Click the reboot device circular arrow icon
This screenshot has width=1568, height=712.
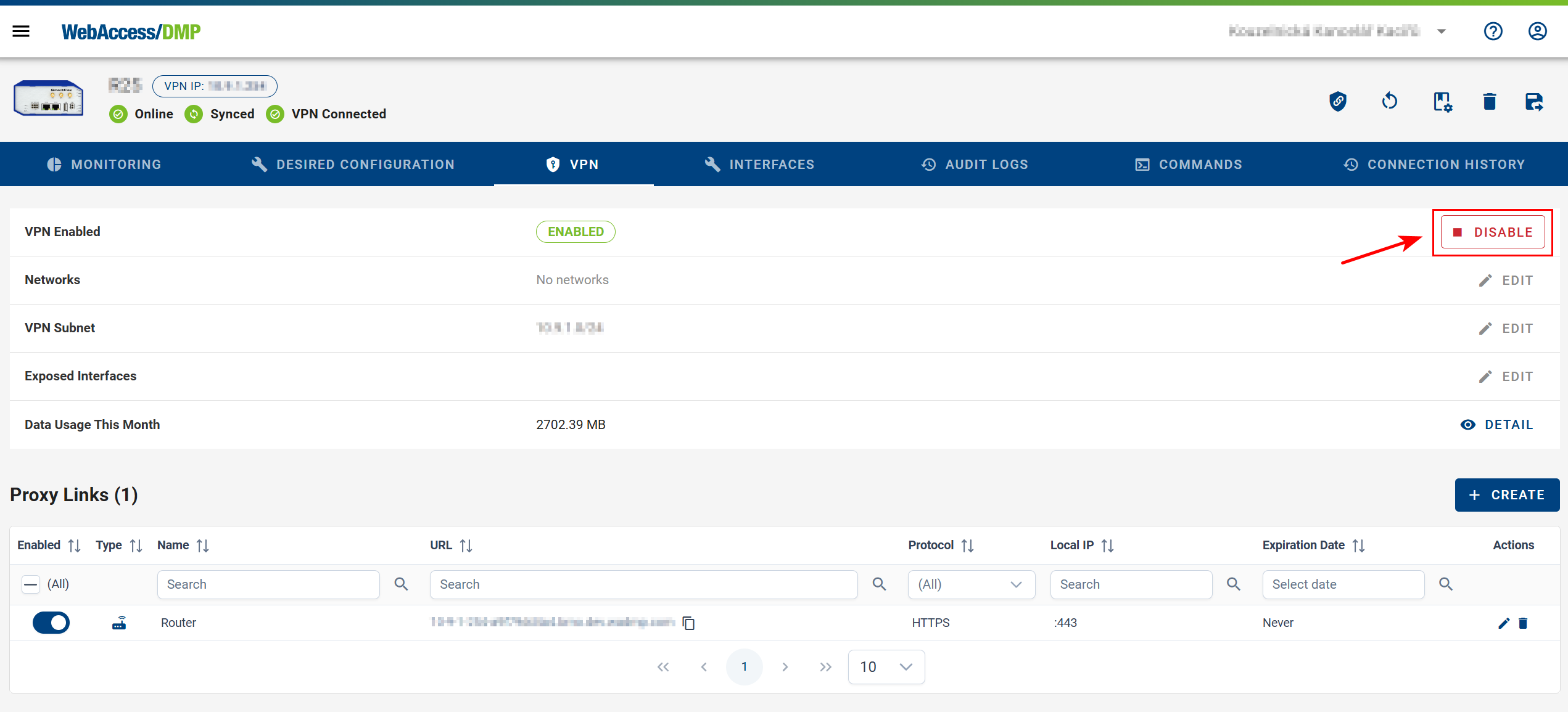point(1389,101)
